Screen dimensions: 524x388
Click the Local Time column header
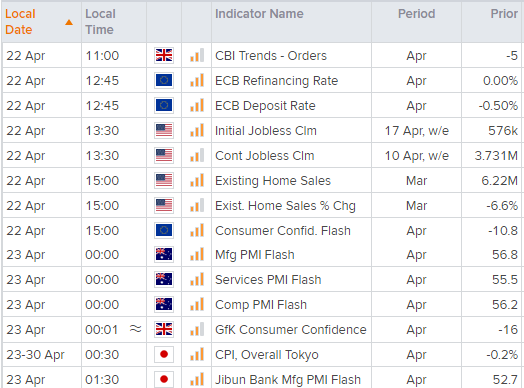click(100, 22)
